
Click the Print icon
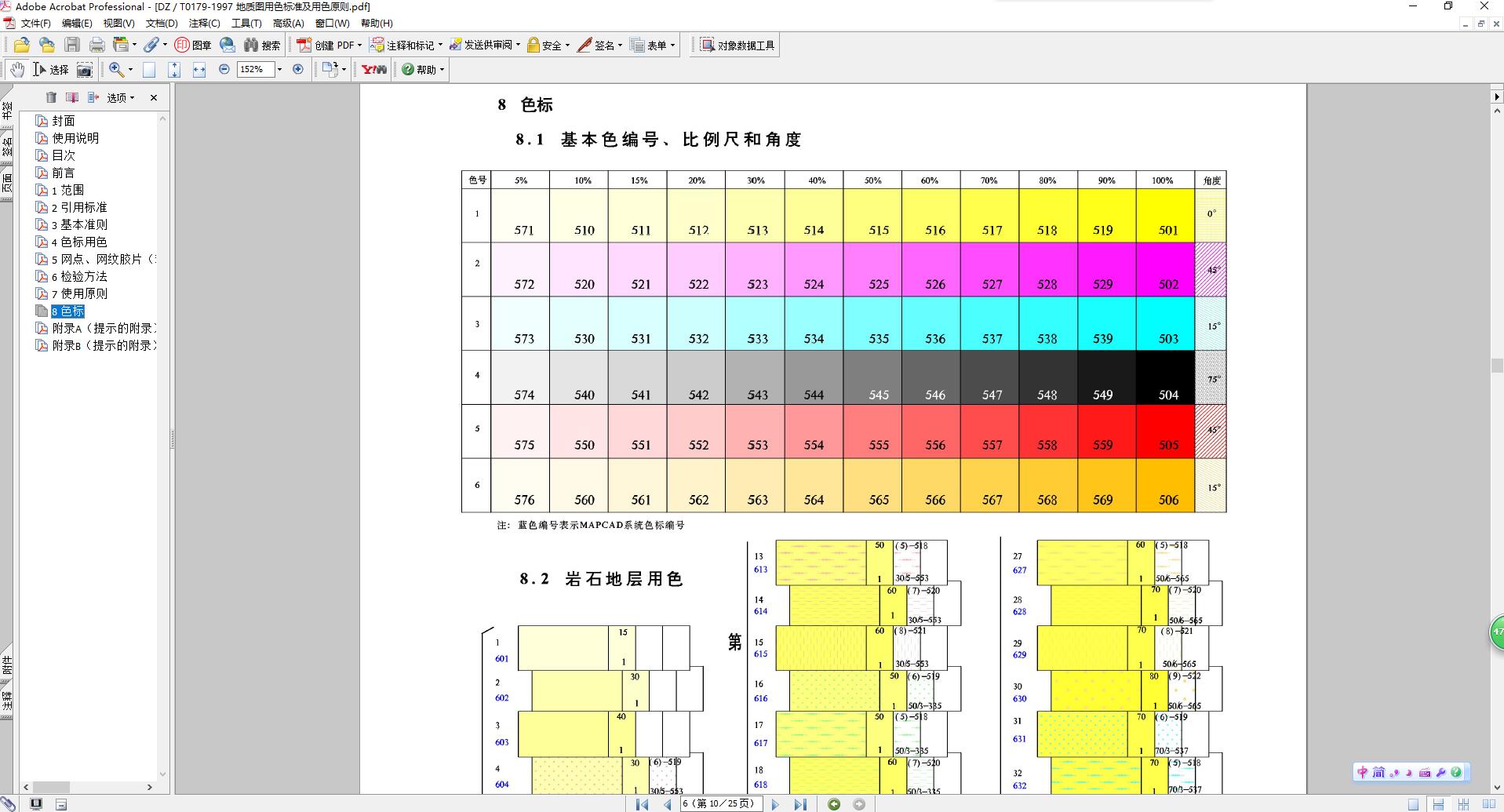(x=97, y=46)
